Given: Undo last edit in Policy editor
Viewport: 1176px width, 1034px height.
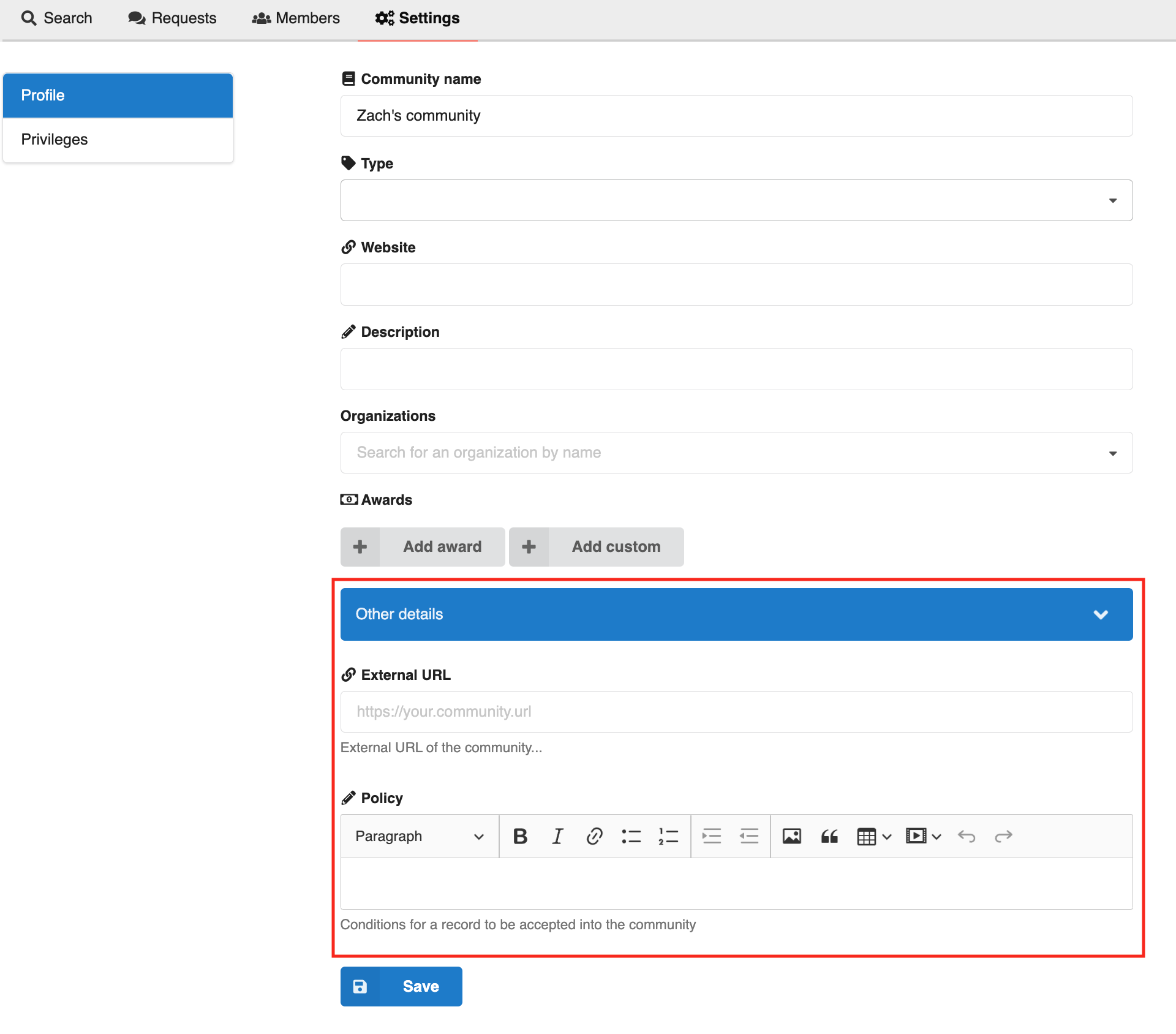Looking at the screenshot, I should (x=967, y=836).
